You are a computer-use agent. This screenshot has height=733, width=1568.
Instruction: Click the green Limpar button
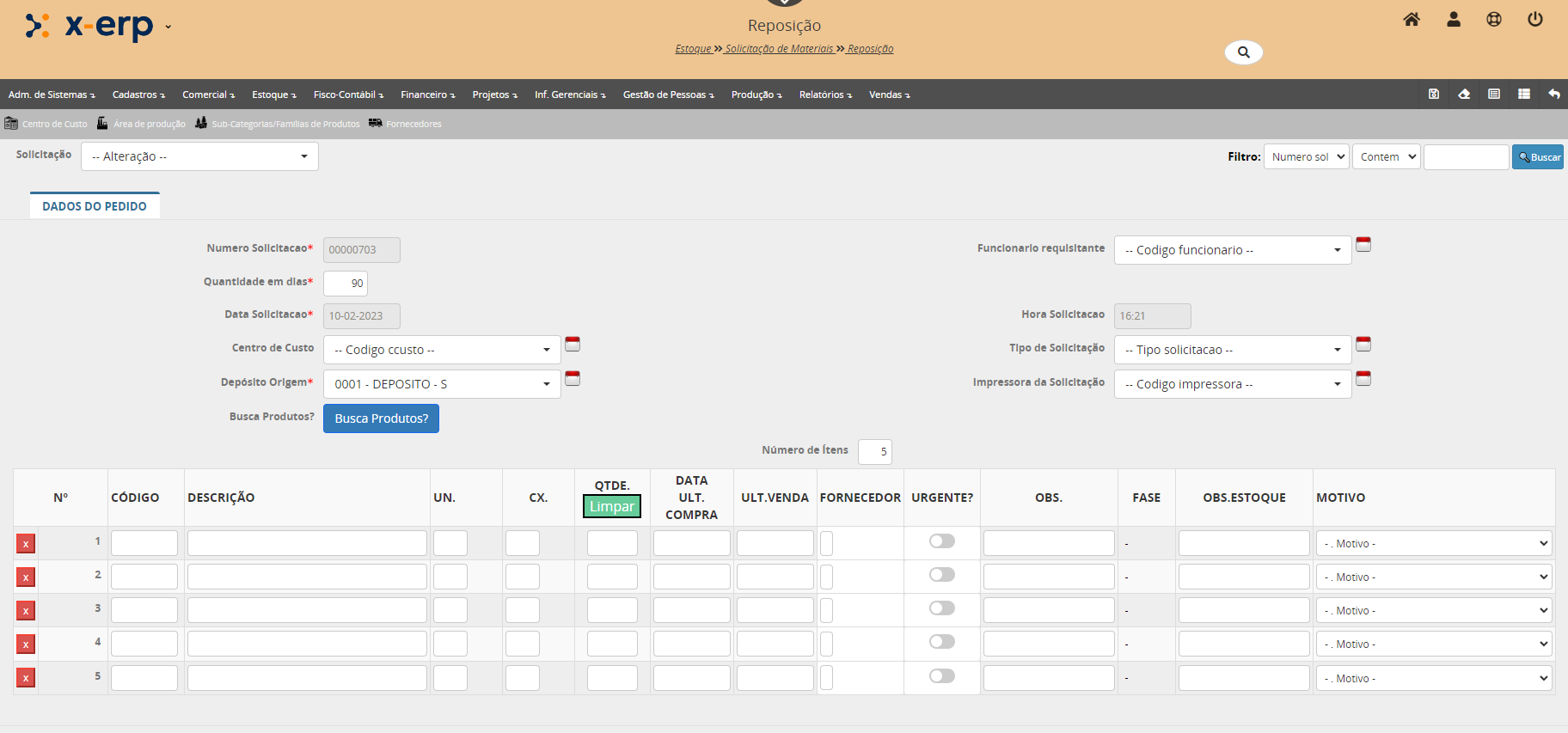tap(612, 507)
